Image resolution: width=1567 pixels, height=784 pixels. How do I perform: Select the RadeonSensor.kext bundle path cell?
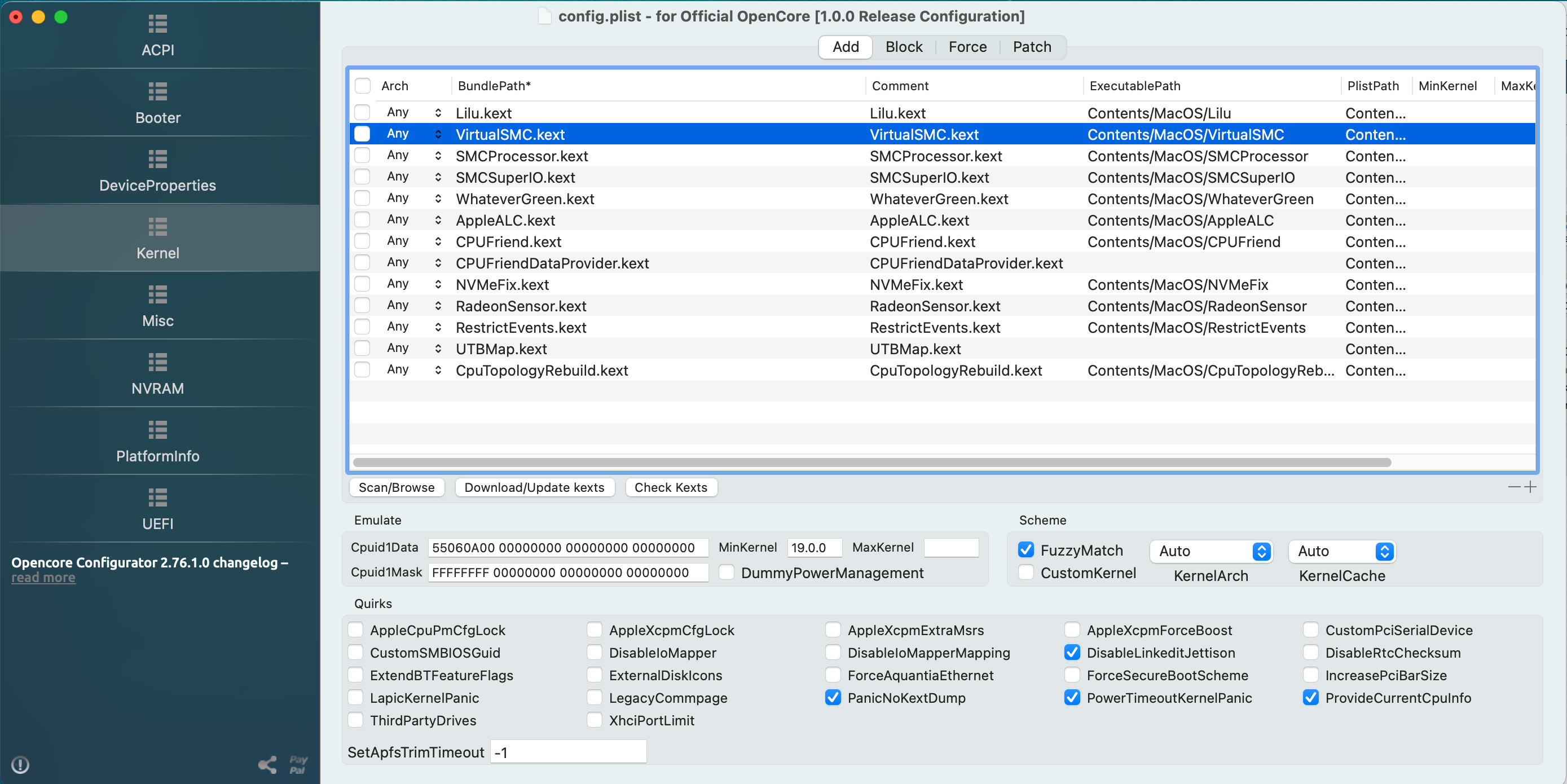tap(521, 306)
